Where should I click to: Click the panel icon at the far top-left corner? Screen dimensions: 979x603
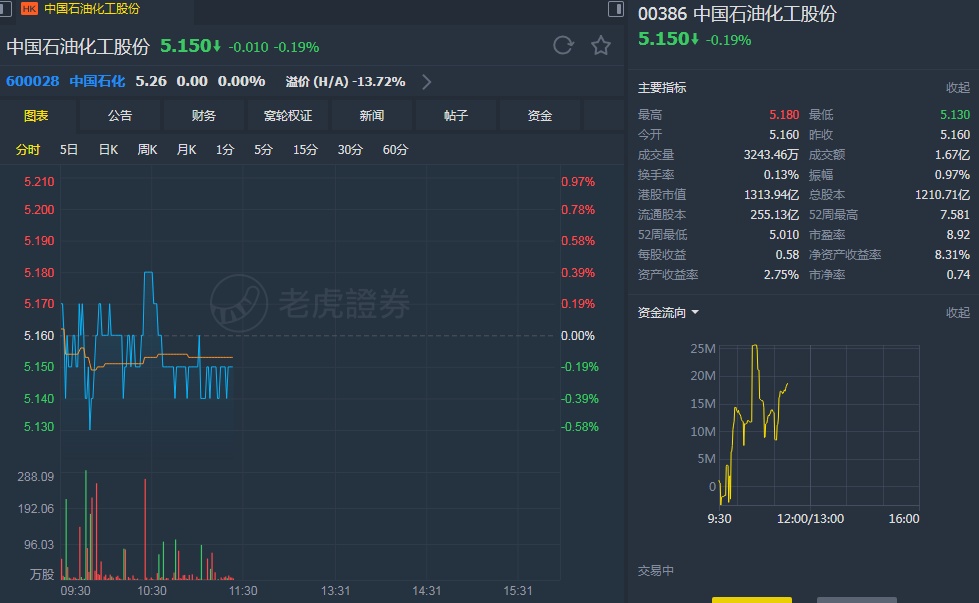pyautogui.click(x=5, y=9)
